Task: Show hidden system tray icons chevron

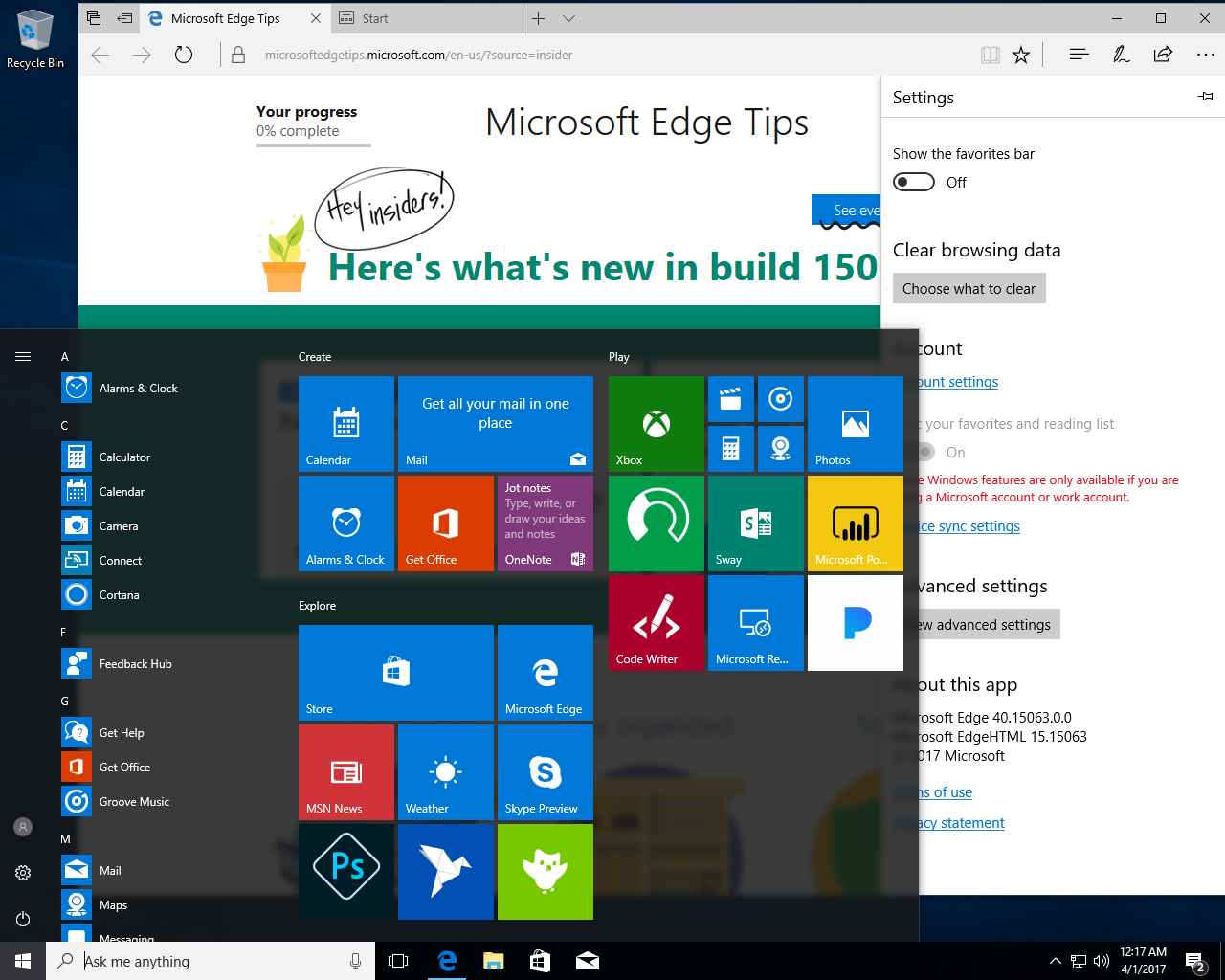Action: tap(1055, 961)
